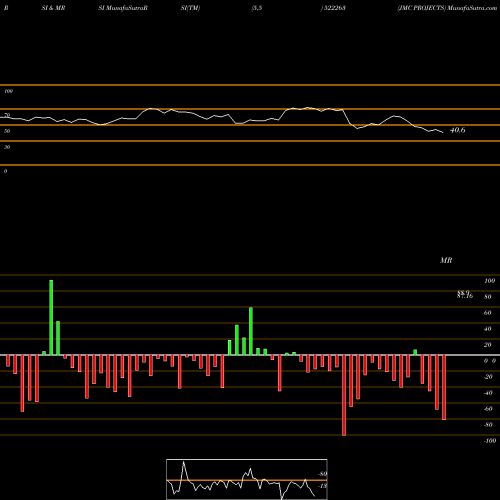Click the mini overview chart thumbnail
Image resolution: width=500 pixels, height=500 pixels.
247,479
